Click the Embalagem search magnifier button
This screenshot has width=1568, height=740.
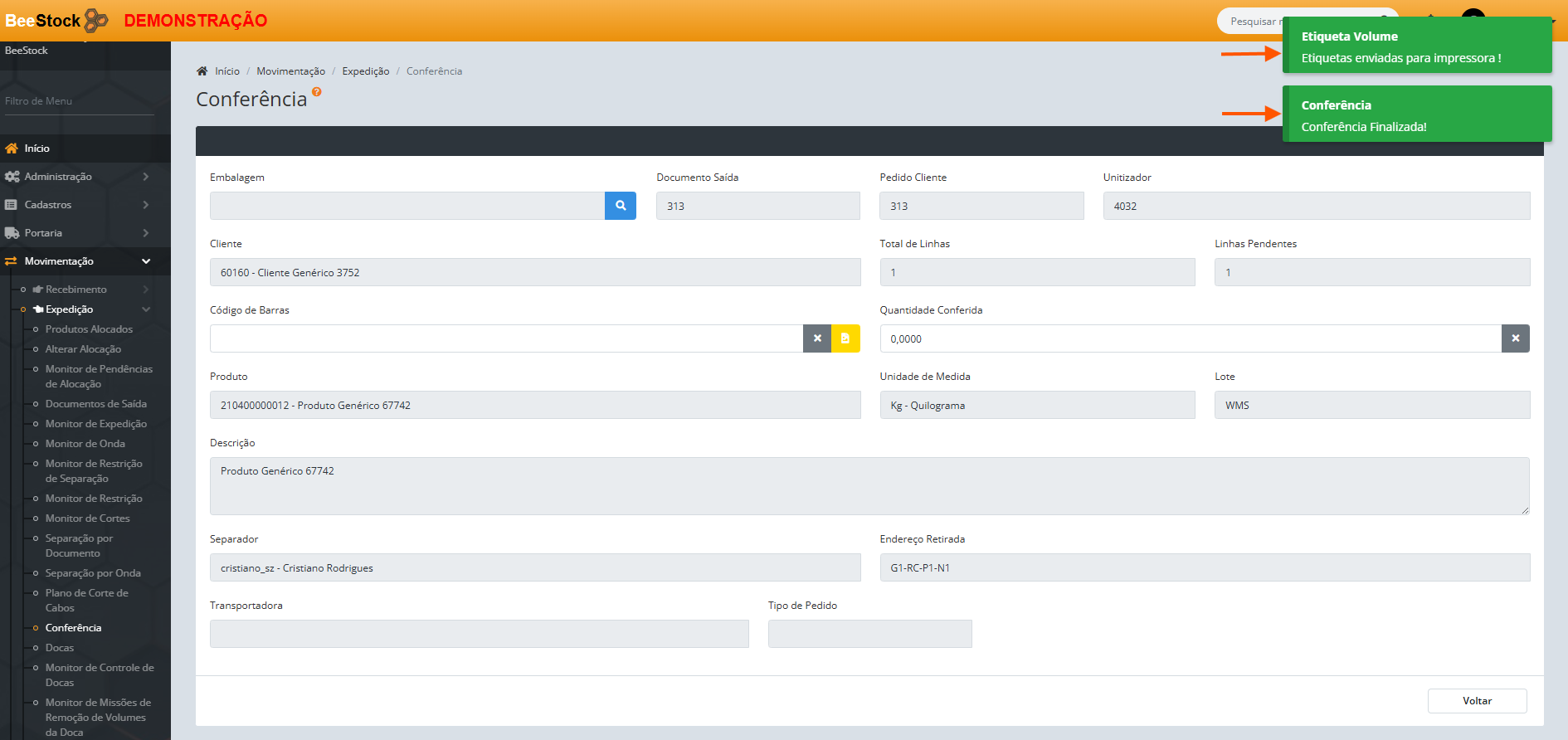tap(620, 206)
